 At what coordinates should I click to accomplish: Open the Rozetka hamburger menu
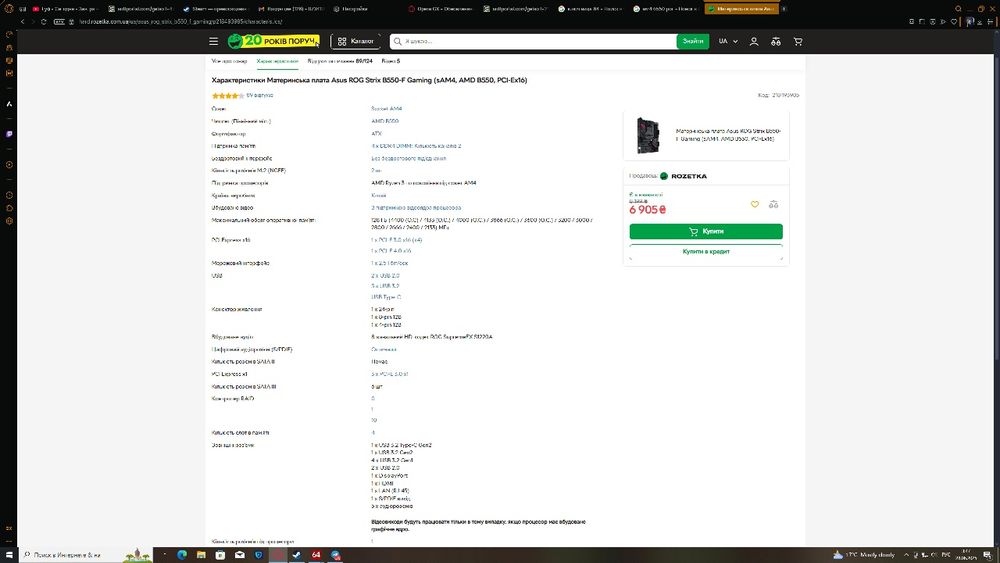tap(214, 41)
